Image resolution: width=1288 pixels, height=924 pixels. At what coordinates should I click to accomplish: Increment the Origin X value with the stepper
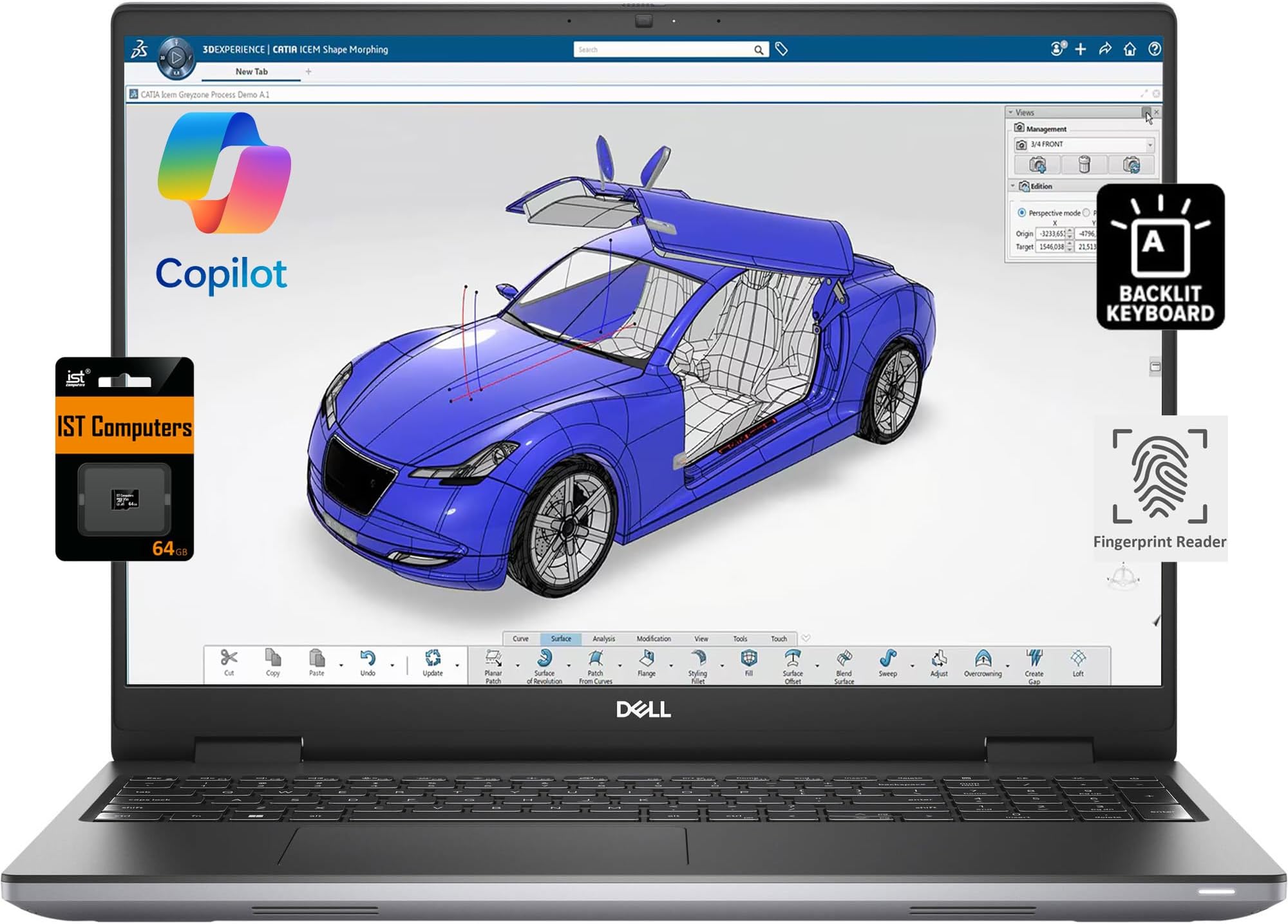[x=1070, y=229]
